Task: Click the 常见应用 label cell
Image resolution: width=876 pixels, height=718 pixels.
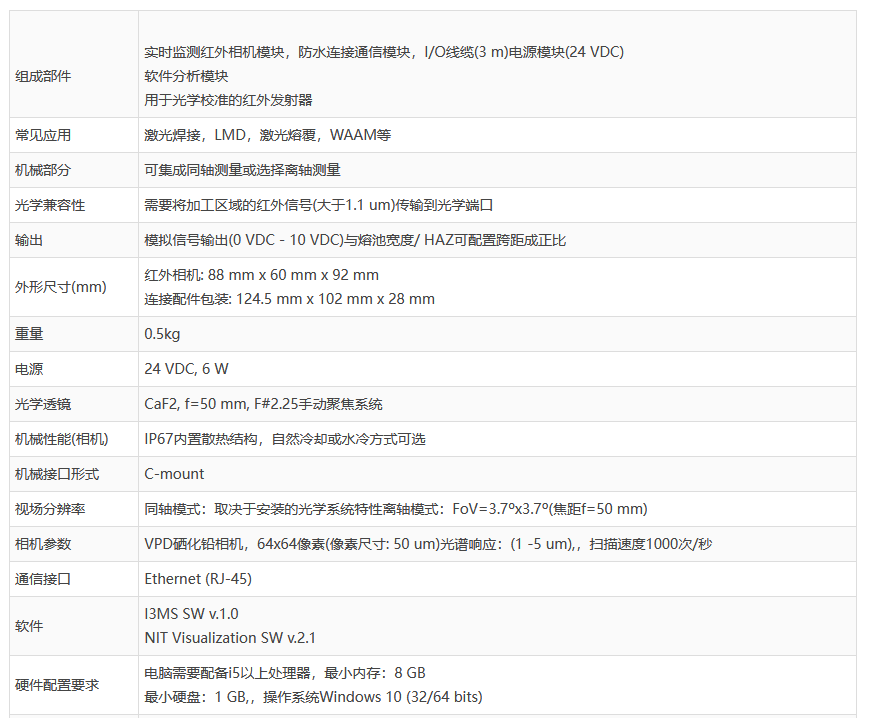Action: [x=43, y=135]
